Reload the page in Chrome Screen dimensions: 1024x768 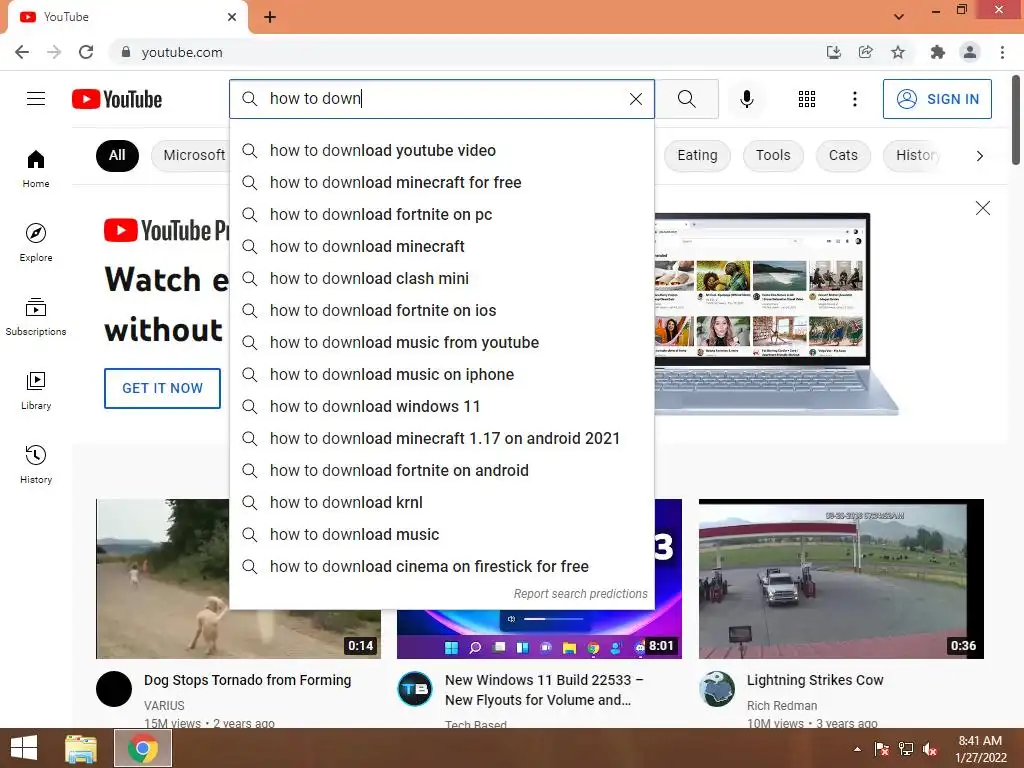86,52
